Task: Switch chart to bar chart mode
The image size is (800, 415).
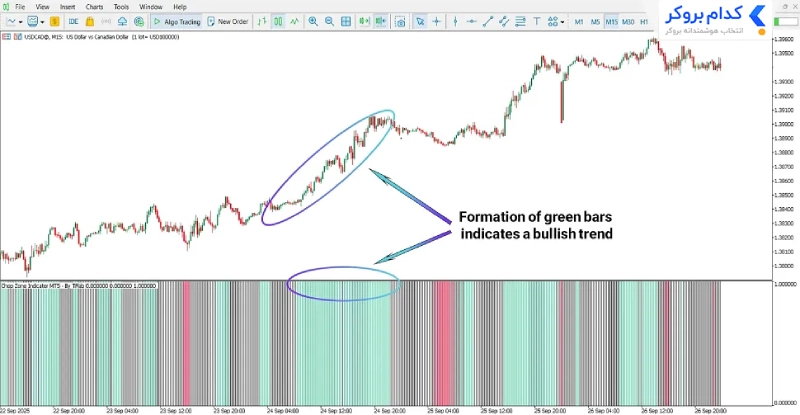Action: tap(262, 21)
